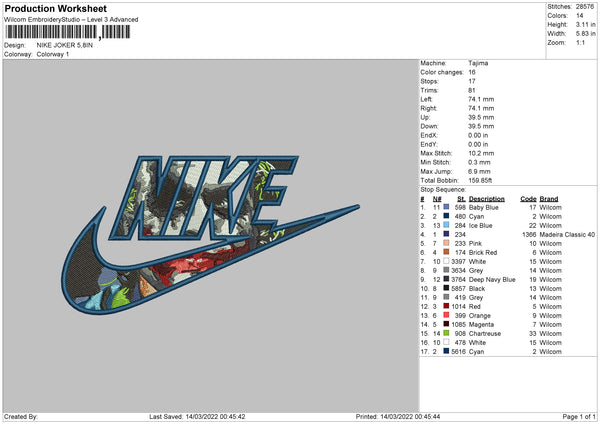This screenshot has height=424, width=600.
Task: Click the 'Description' column header
Action: point(487,199)
